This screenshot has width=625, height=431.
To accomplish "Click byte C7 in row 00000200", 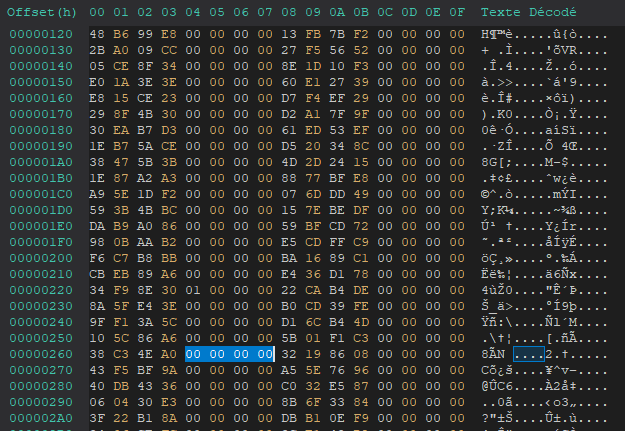I will pos(121,258).
